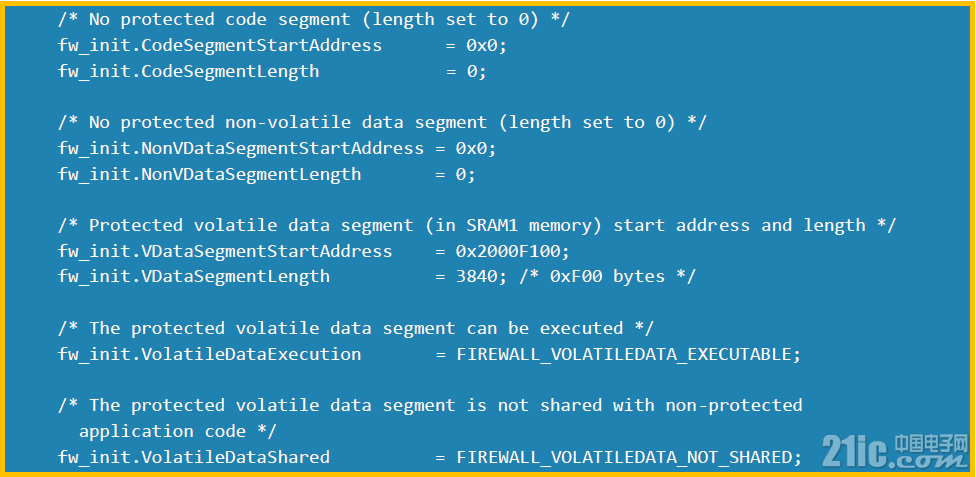Click the fw_init.NonVDataSegmentLength line
Screen dimensions: 976x477
[267, 174]
